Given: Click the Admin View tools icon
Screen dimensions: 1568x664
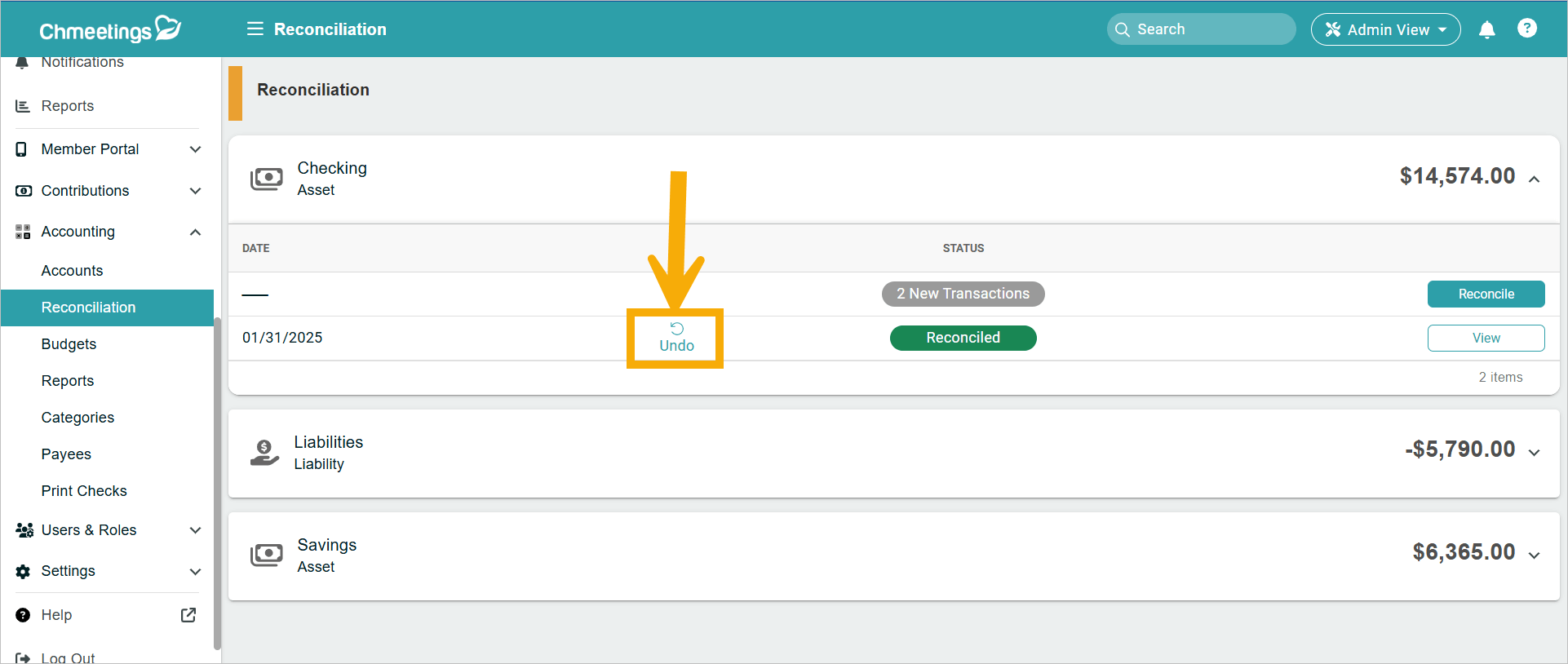Looking at the screenshot, I should click(1333, 29).
